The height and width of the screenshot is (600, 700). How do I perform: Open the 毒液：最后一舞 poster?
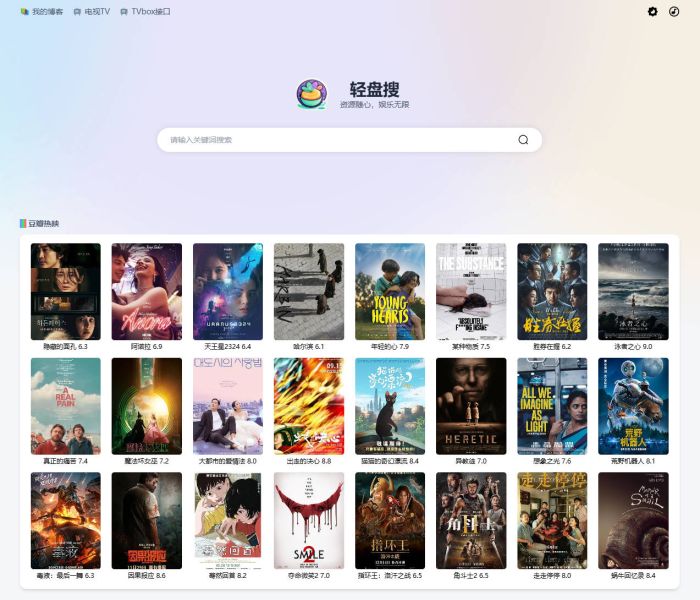[66, 521]
